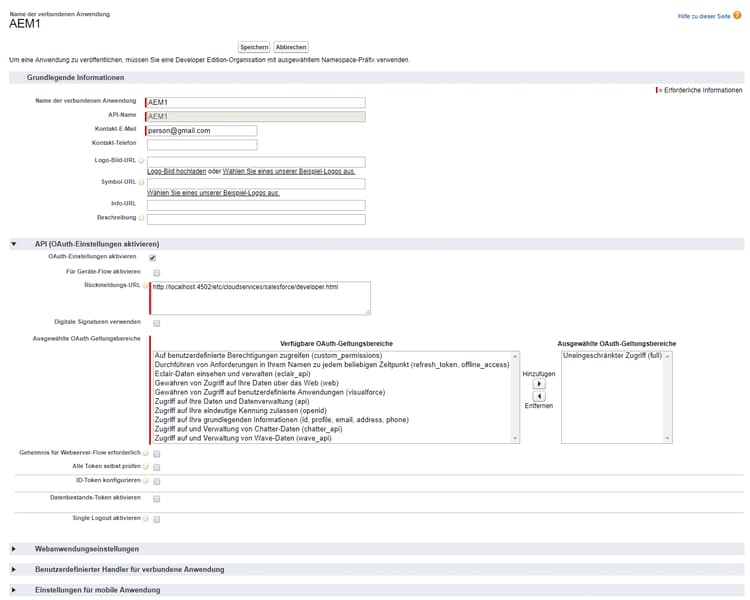Click the API-Name field
The width and height of the screenshot is (750, 600).
coord(256,116)
